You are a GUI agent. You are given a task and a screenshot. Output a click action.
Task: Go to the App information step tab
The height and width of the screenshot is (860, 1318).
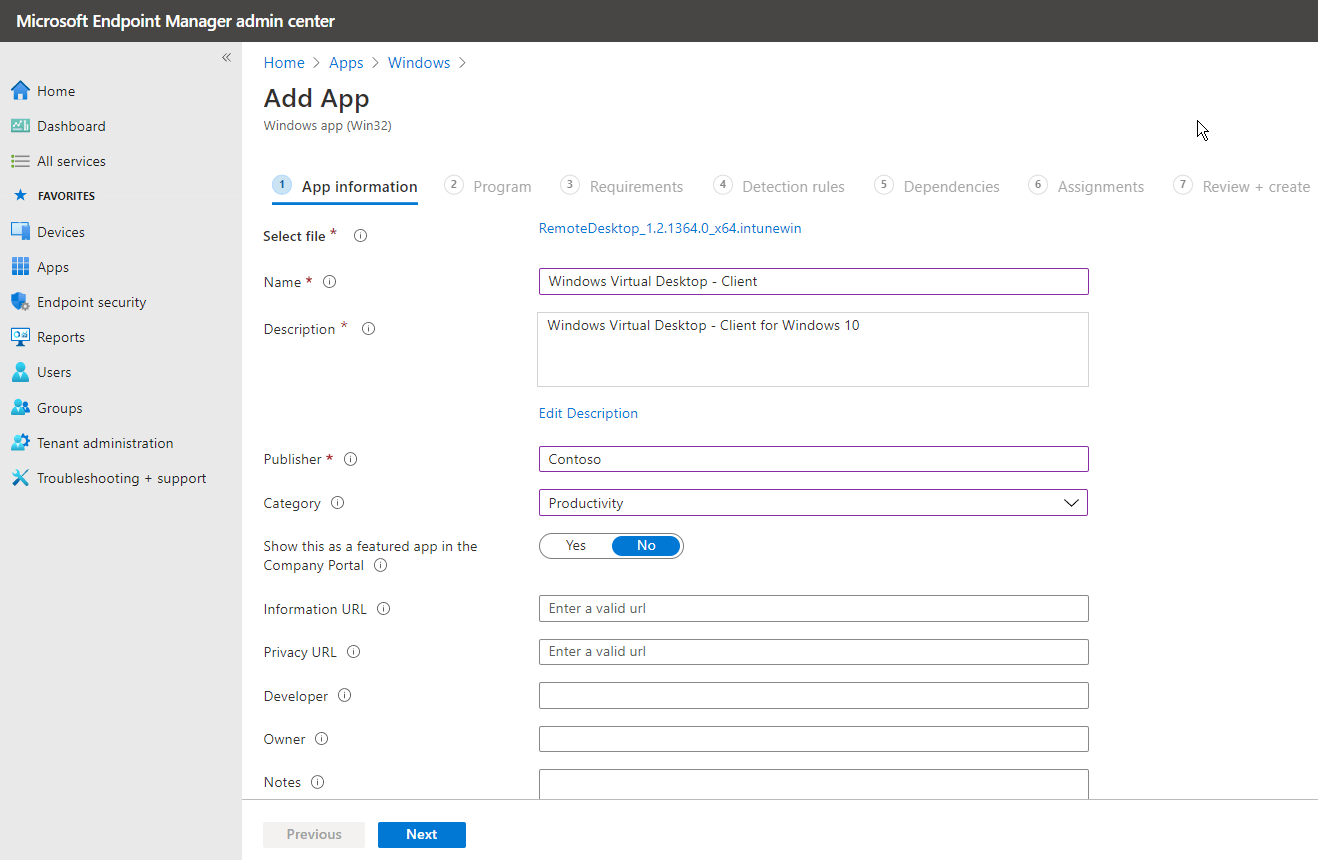pyautogui.click(x=345, y=187)
